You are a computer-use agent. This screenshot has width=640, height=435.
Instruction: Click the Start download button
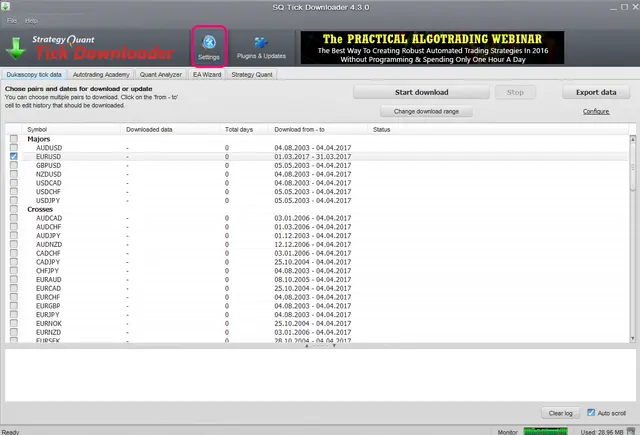[x=421, y=92]
